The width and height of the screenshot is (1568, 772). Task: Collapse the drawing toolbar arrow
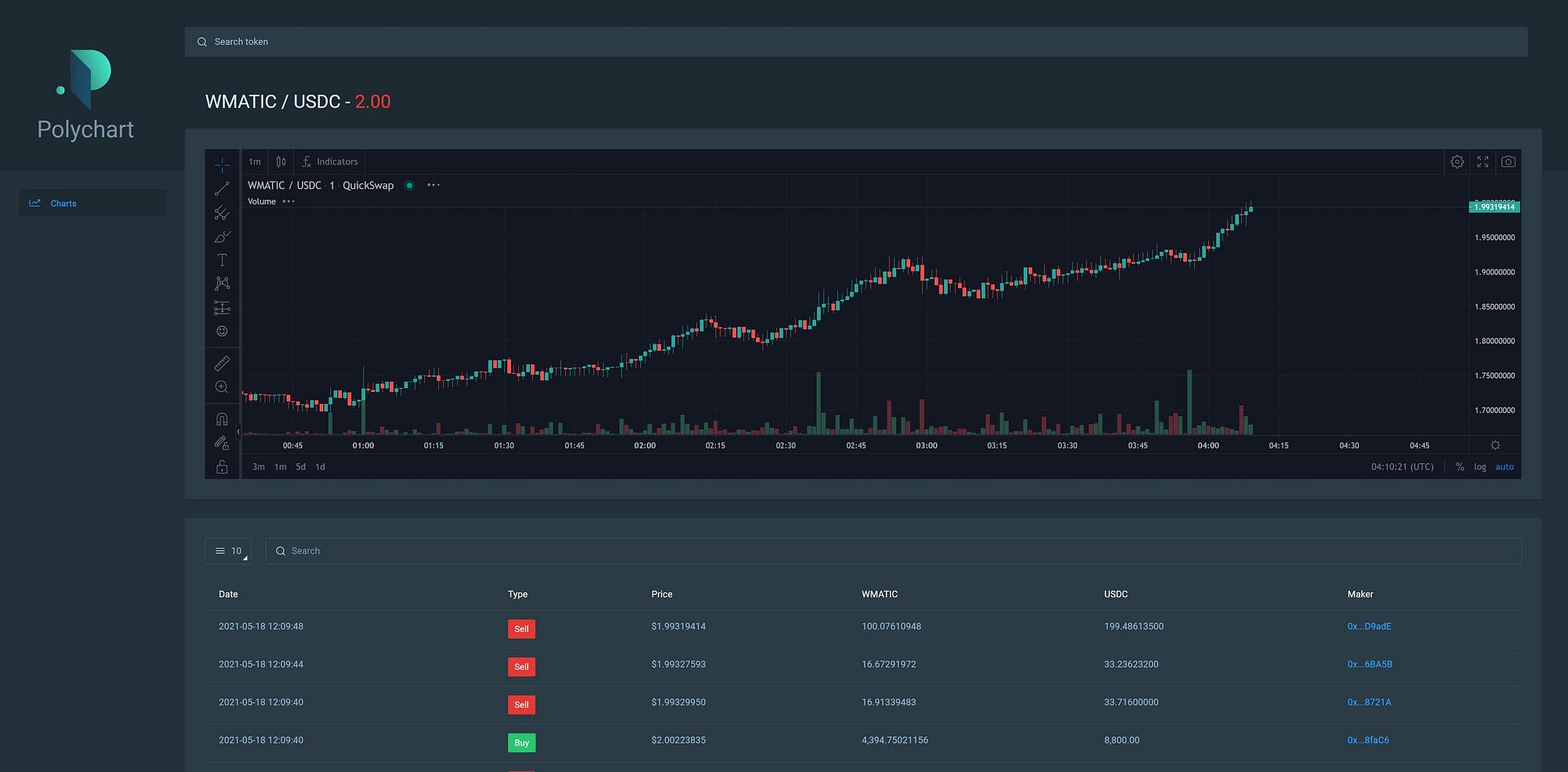(x=238, y=432)
